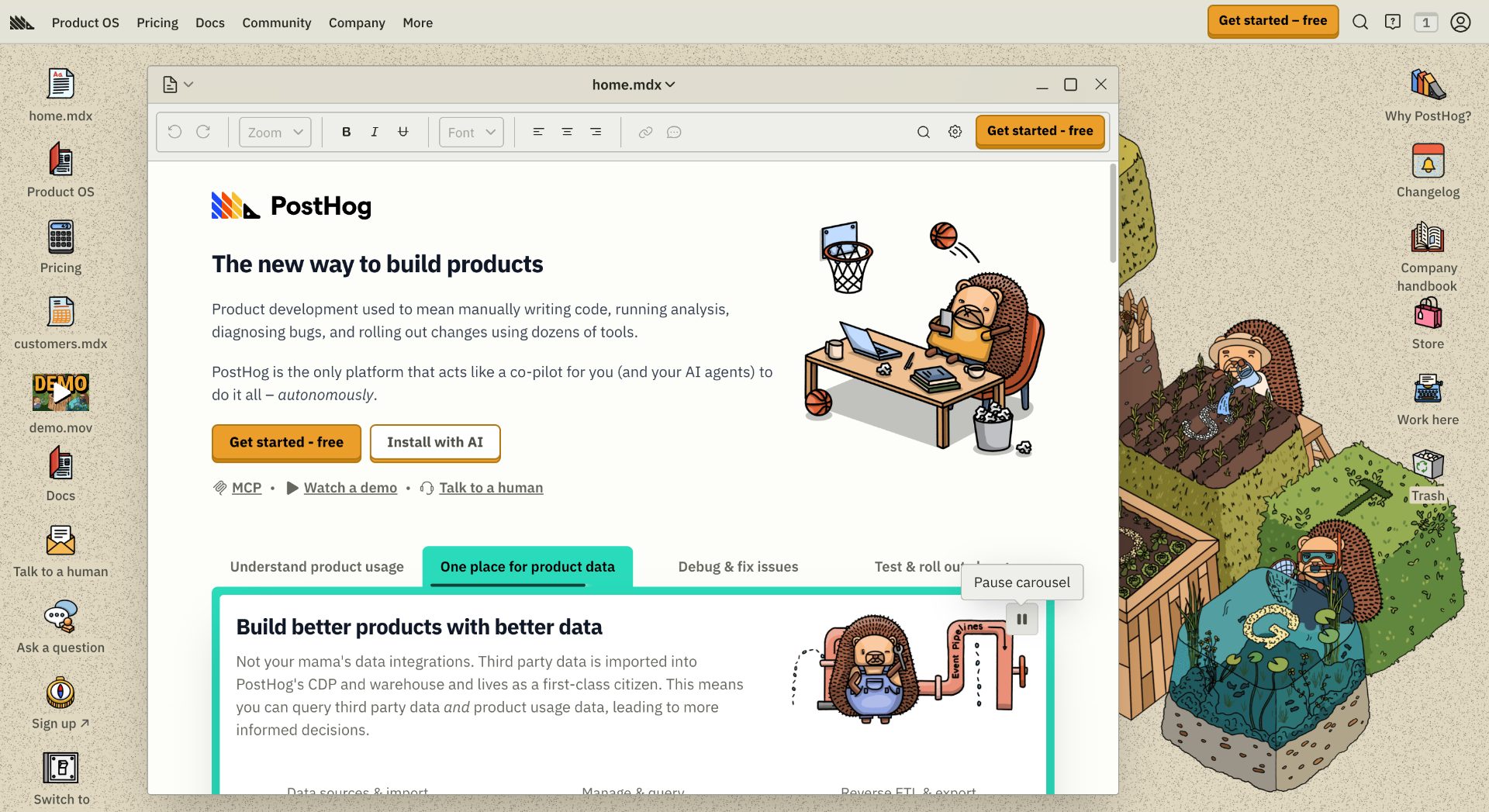Pause the carousel
The width and height of the screenshot is (1489, 812).
pyautogui.click(x=1022, y=619)
